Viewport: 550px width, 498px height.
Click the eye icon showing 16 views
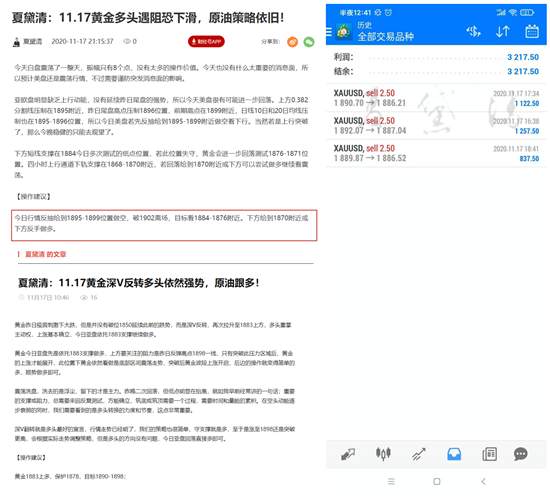83,298
